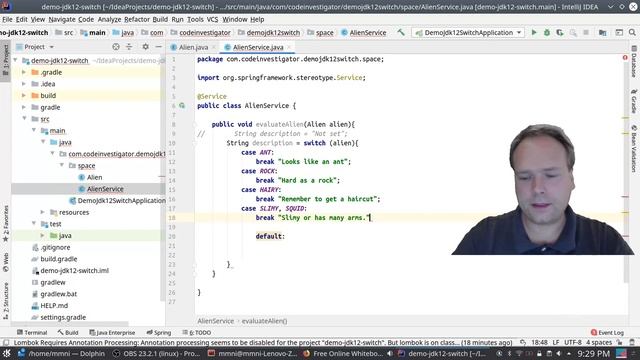Click the 9:29 PM system clock
This screenshot has height=360, width=640.
593,353
